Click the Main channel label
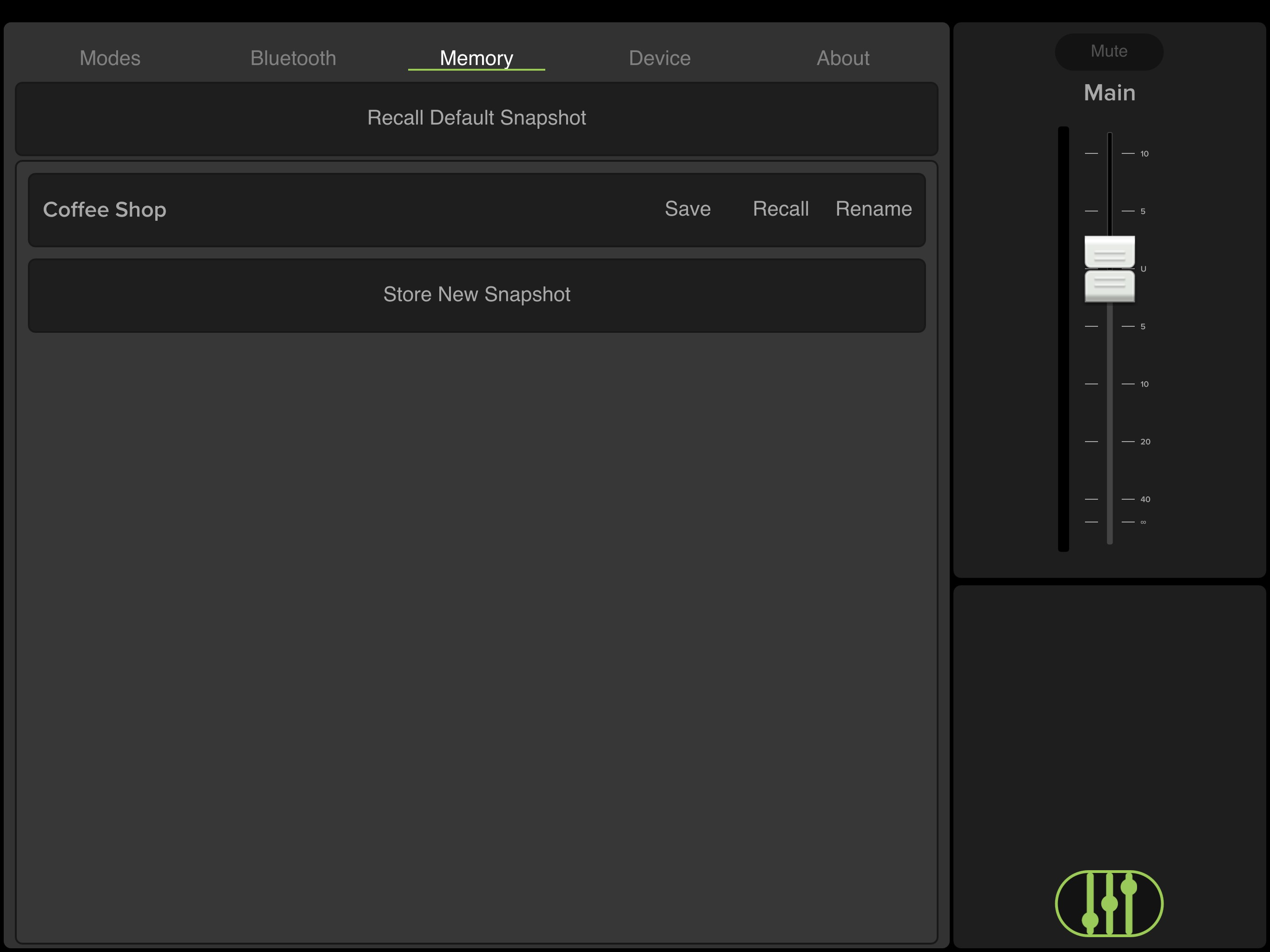 click(1109, 93)
